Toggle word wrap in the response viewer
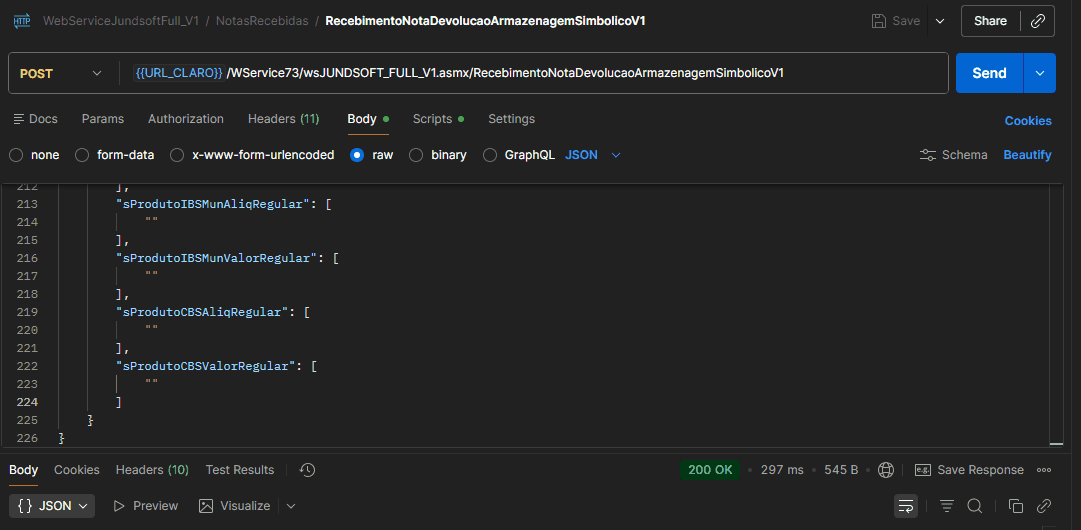This screenshot has height=530, width=1081. (x=906, y=506)
